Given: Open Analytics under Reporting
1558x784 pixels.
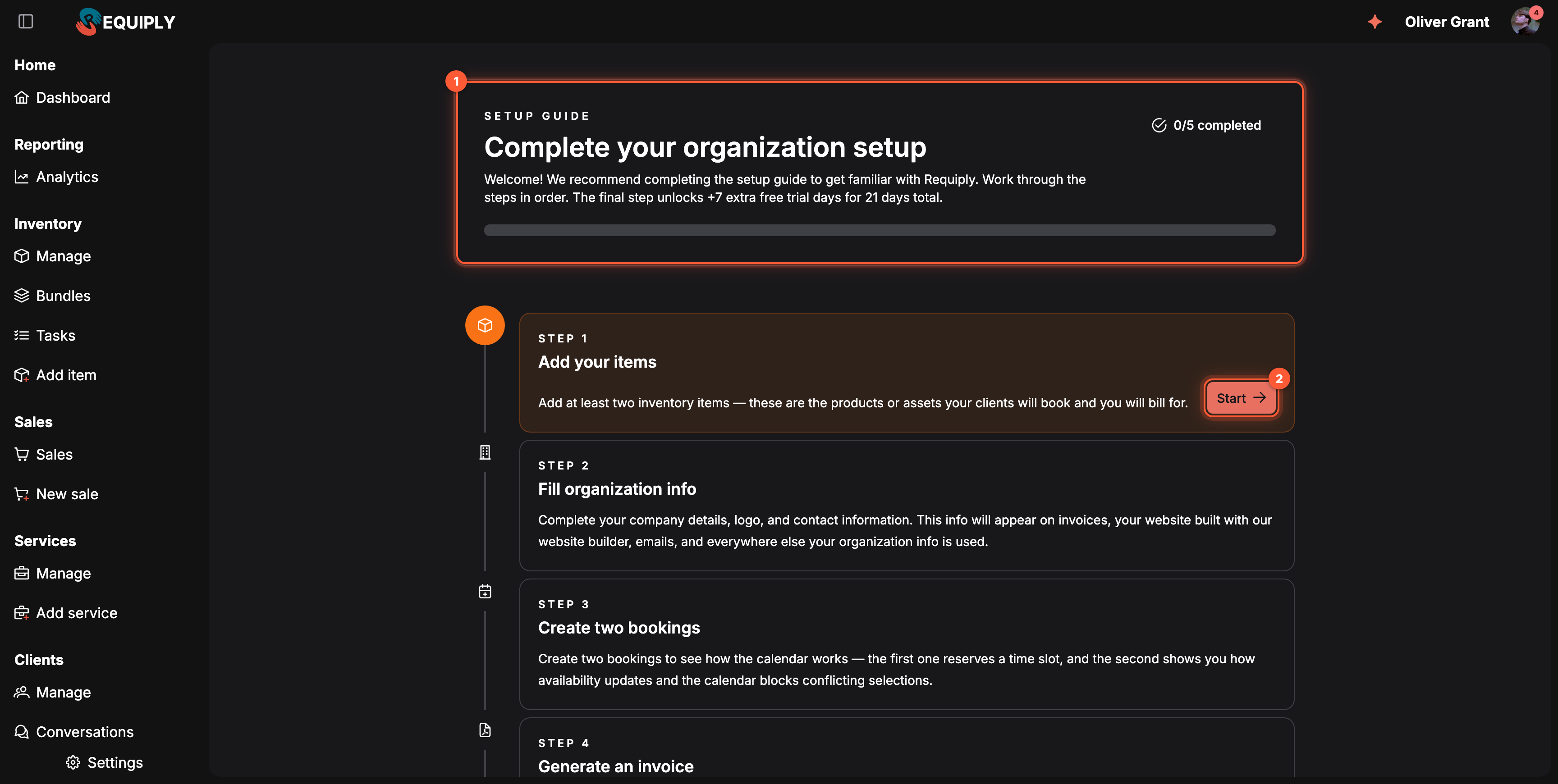Looking at the screenshot, I should 56,177.
